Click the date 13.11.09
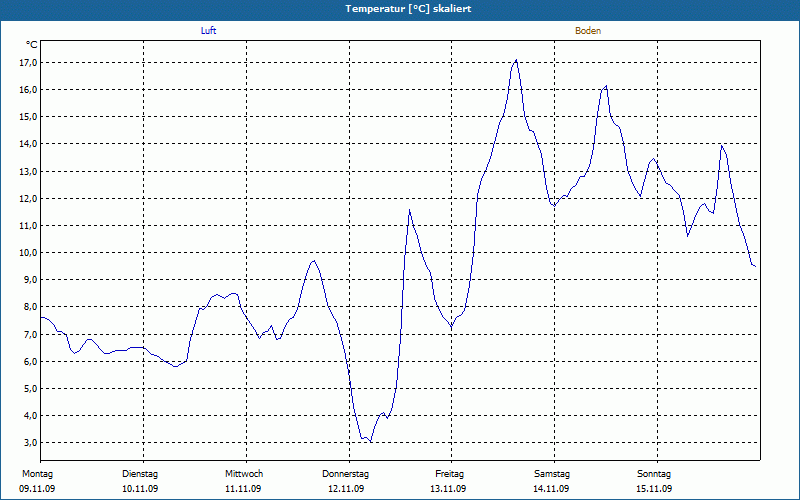The width and height of the screenshot is (800, 500). (x=448, y=489)
